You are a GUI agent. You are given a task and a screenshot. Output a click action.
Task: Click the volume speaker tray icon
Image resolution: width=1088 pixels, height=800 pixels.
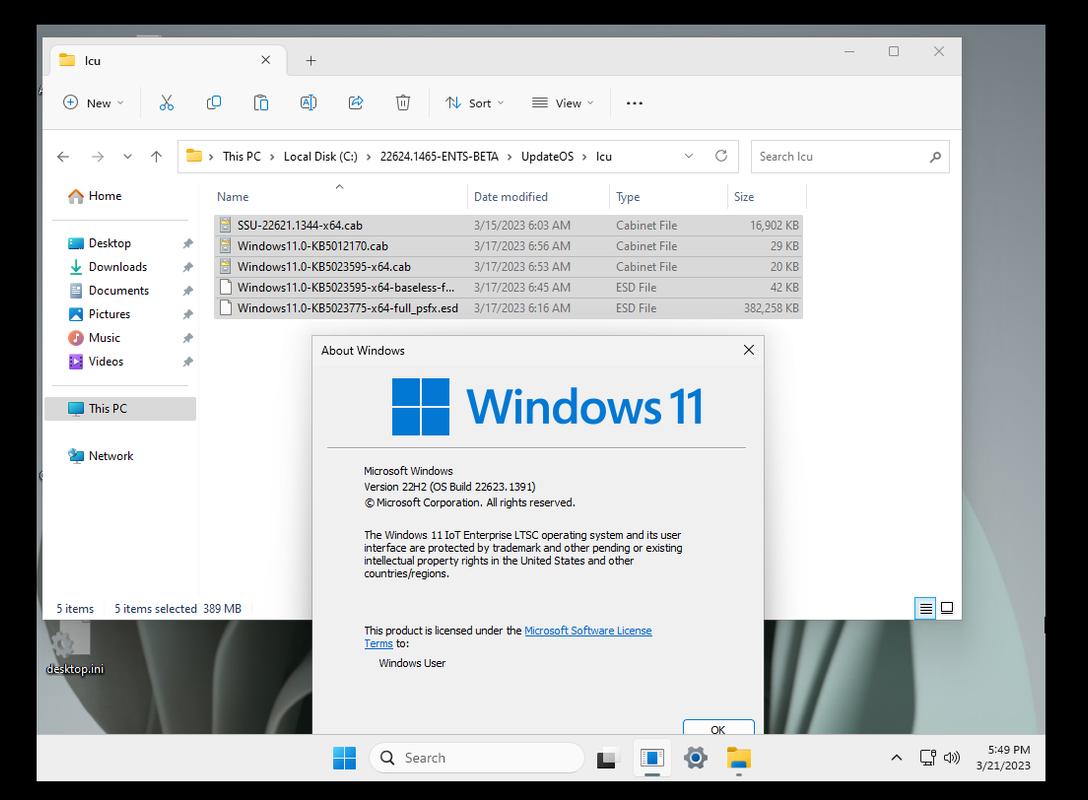(951, 758)
